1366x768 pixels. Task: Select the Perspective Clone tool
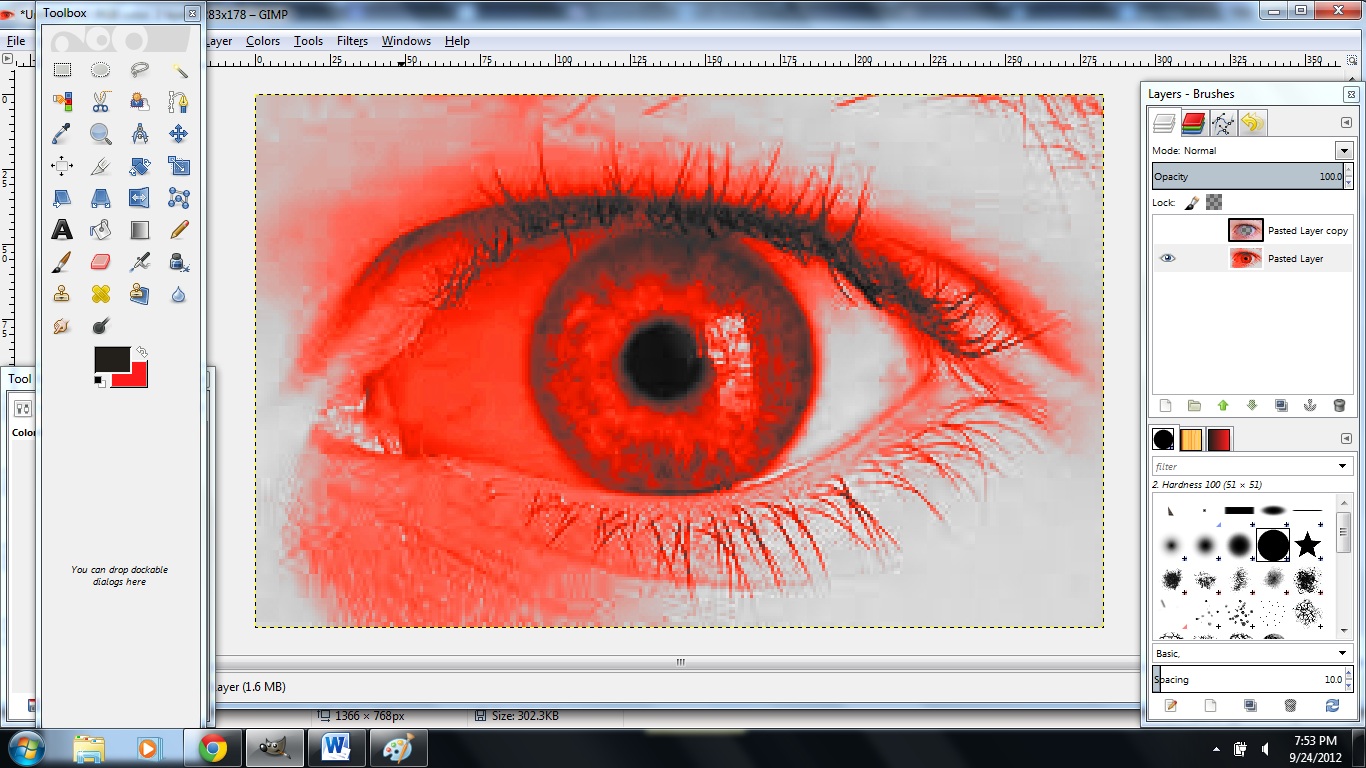pos(140,294)
